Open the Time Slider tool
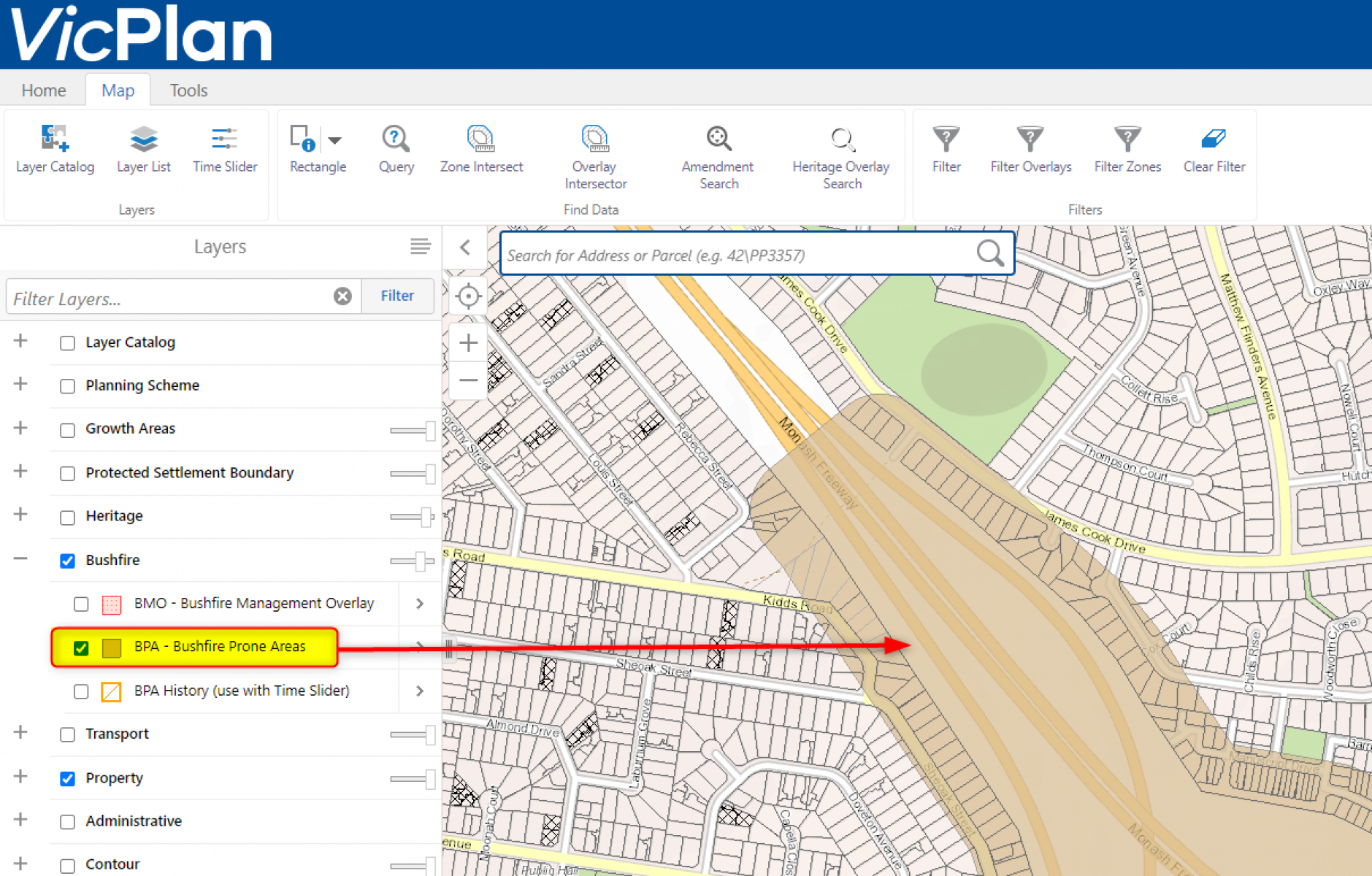The width and height of the screenshot is (1372, 876). [x=225, y=150]
